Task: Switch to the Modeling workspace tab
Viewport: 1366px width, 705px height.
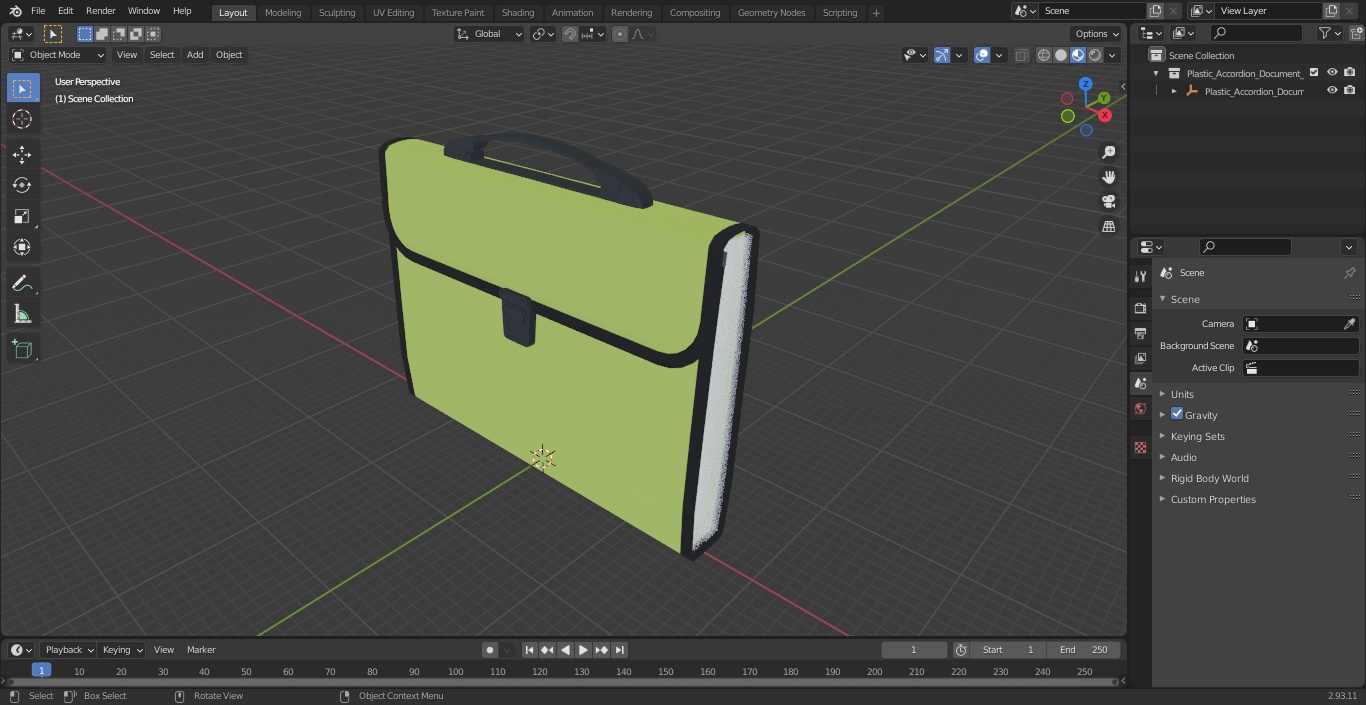Action: pos(283,13)
